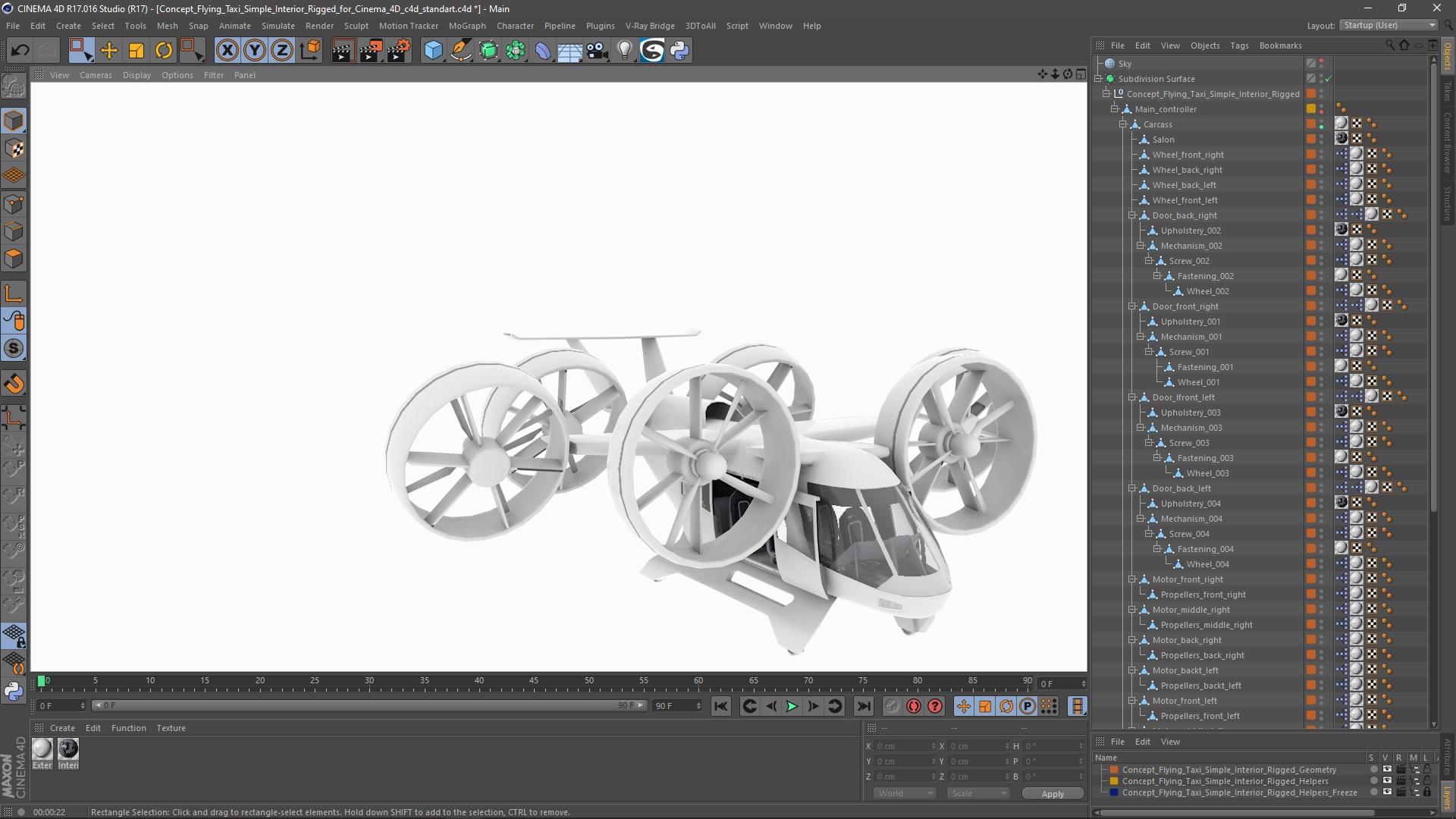Toggle Parameter keyframe recording
The width and height of the screenshot is (1456, 819).
1028,706
